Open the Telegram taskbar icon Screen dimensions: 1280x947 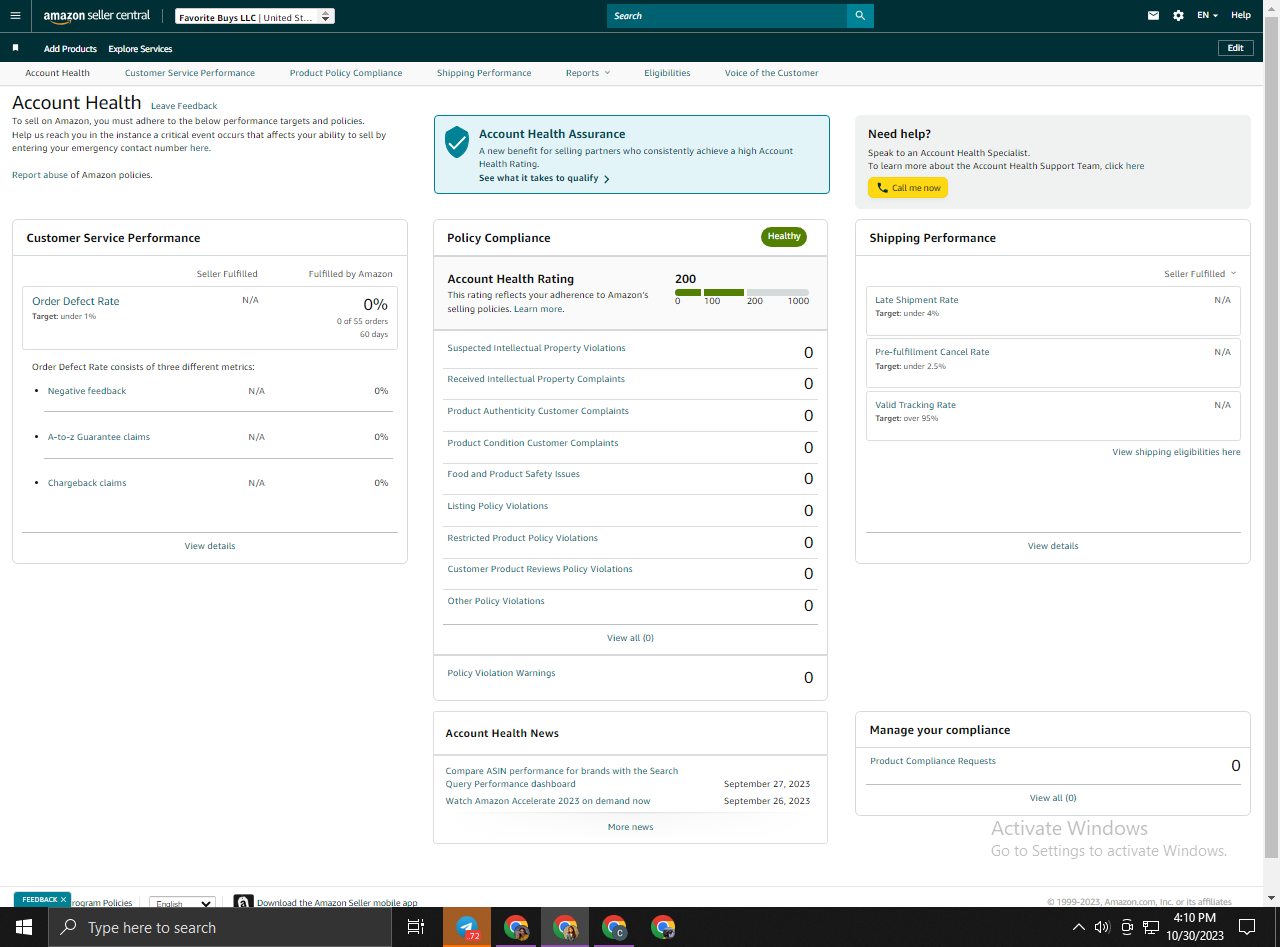pos(467,927)
